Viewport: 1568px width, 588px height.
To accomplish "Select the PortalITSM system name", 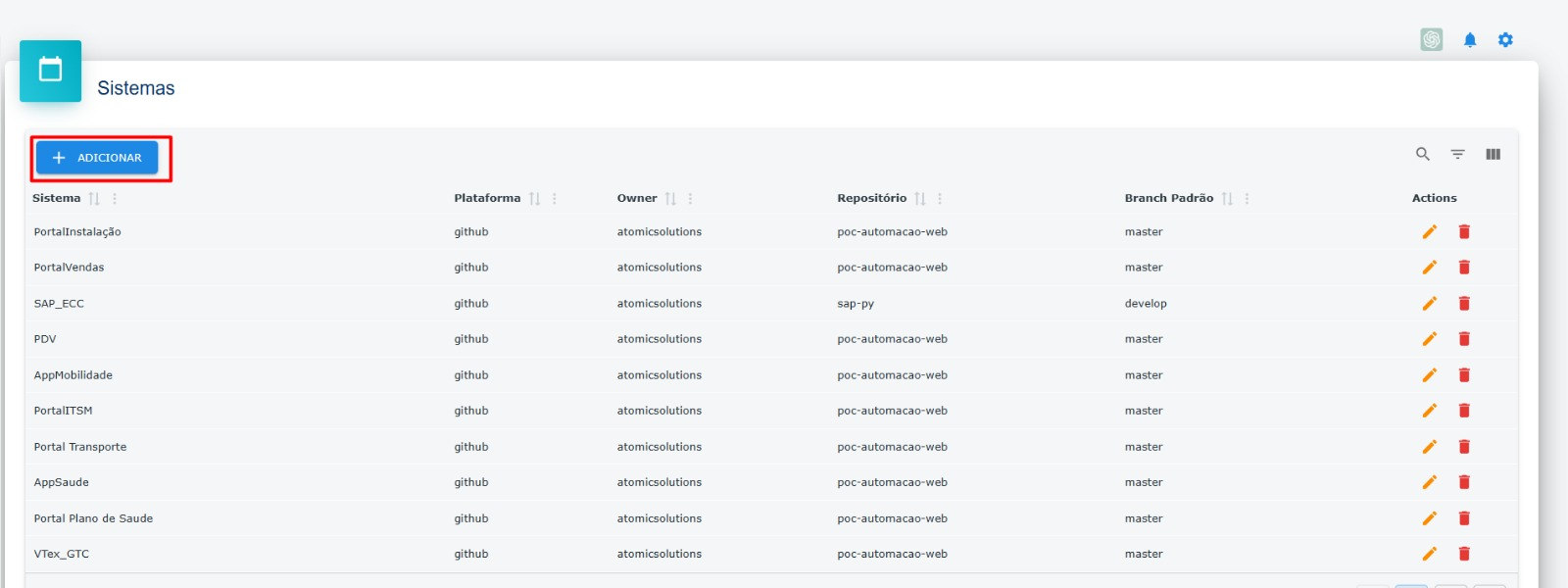I will [x=64, y=411].
